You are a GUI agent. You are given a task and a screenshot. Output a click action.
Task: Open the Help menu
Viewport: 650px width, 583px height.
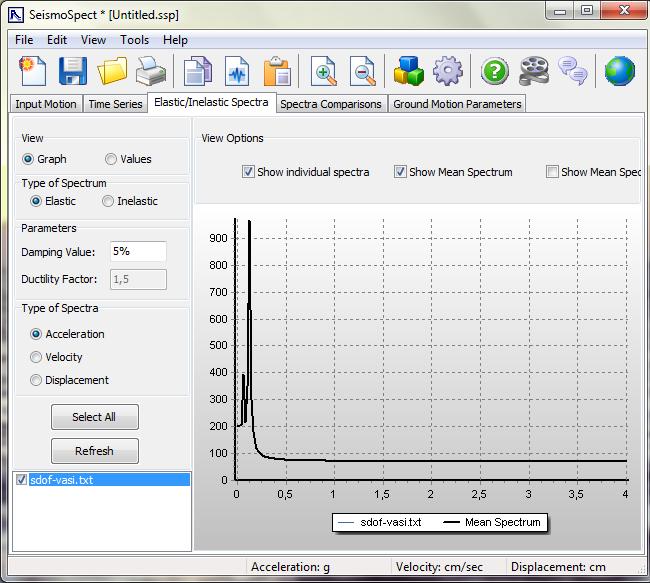click(x=175, y=40)
